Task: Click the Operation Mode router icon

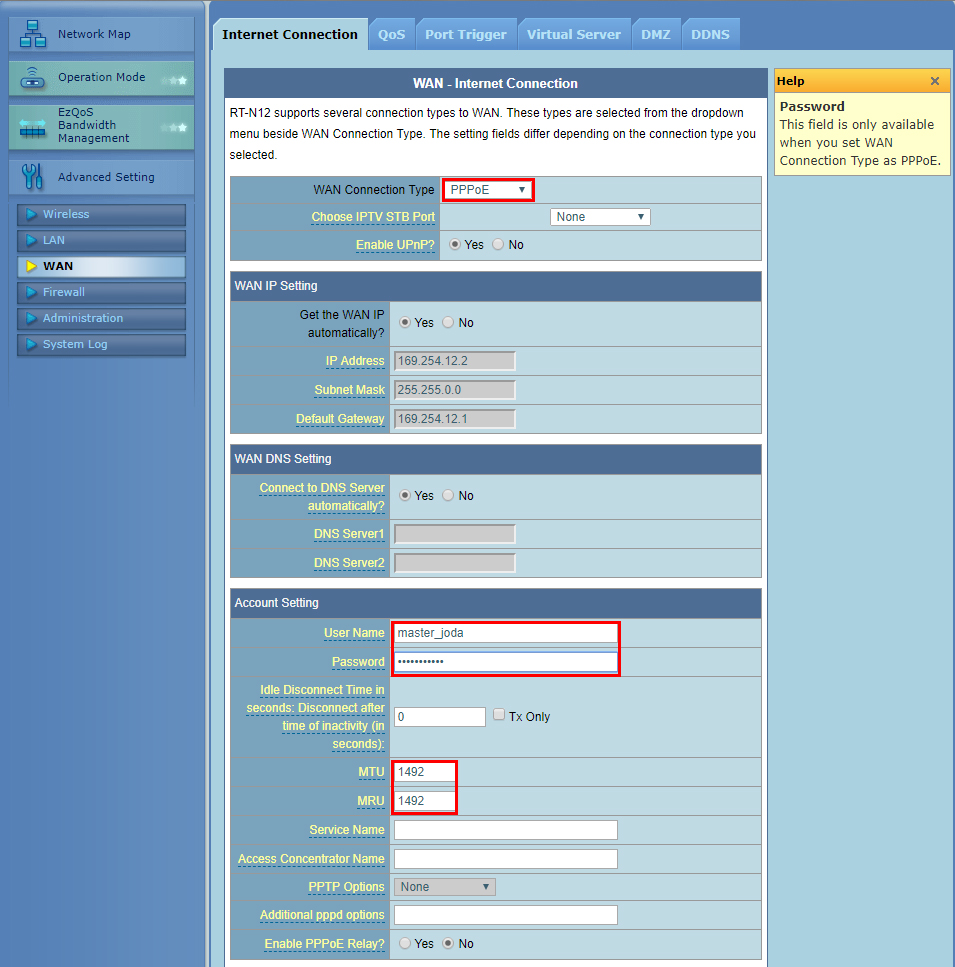Action: pos(33,78)
